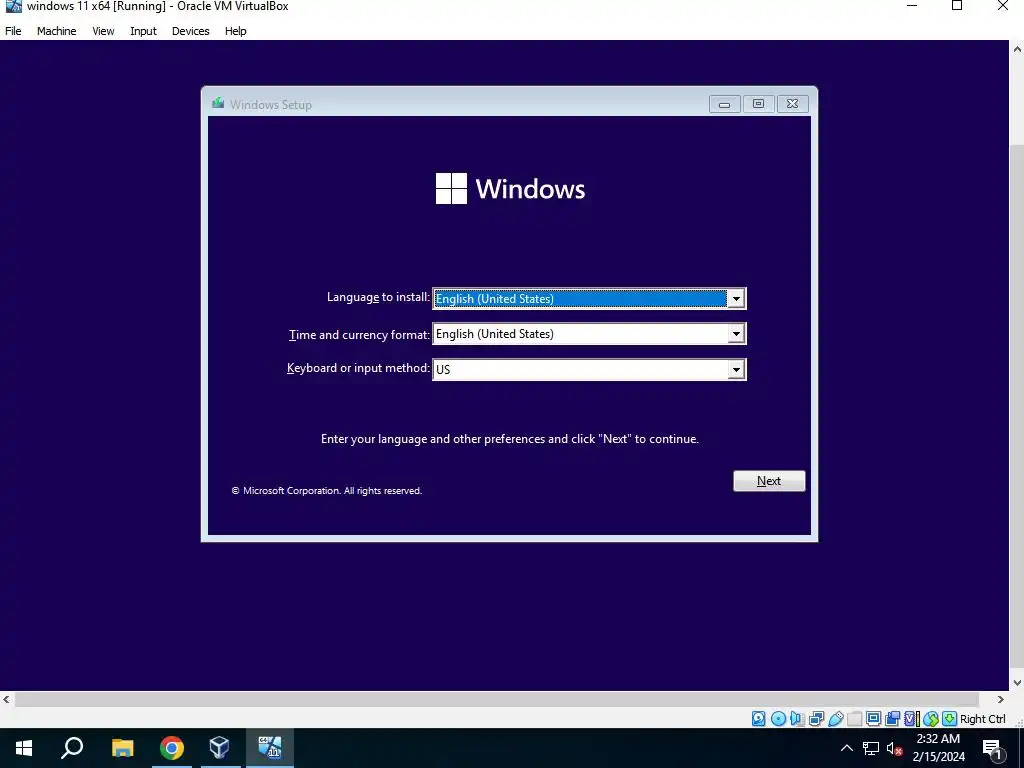Click the vertical scrollbar down arrow
Image resolution: width=1024 pixels, height=768 pixels.
[x=1017, y=683]
